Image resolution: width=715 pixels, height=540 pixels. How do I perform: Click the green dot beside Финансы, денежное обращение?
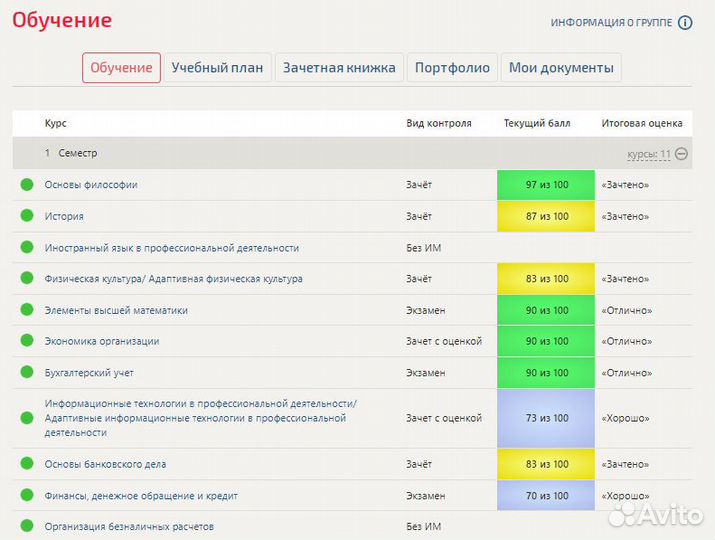(x=27, y=495)
